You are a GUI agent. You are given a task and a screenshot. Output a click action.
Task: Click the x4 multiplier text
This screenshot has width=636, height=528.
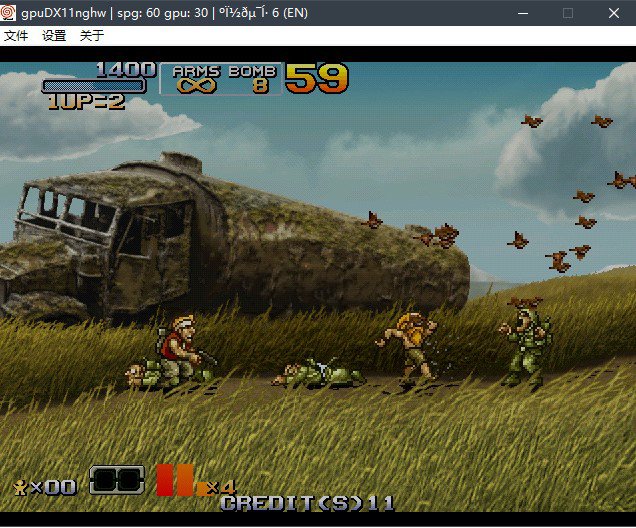(x=221, y=488)
